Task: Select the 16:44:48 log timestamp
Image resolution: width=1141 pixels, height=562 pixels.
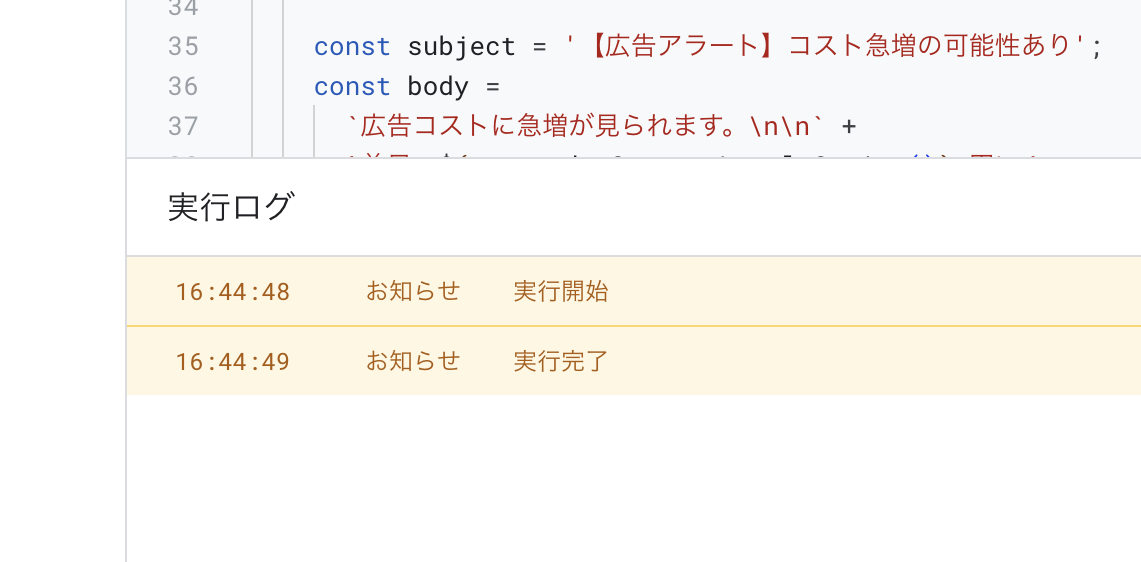Action: [233, 292]
